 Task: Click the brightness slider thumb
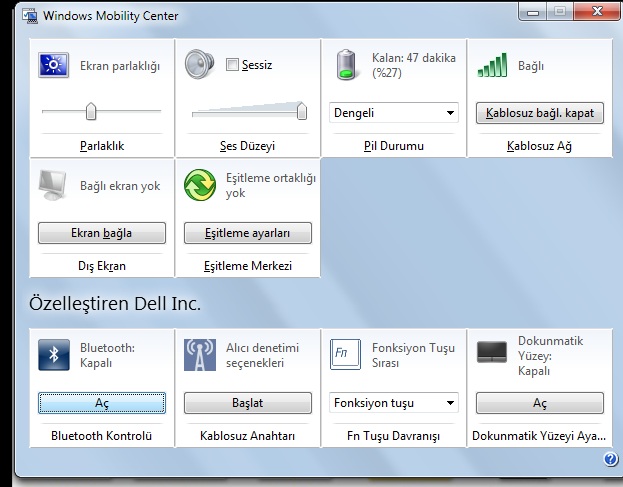[91, 111]
